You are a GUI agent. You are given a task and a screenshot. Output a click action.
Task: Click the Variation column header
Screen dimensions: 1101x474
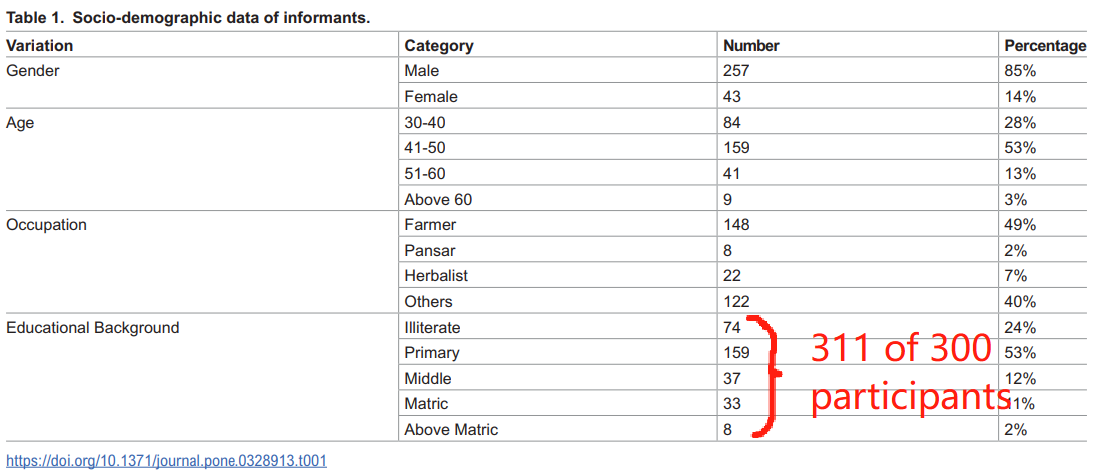(39, 46)
